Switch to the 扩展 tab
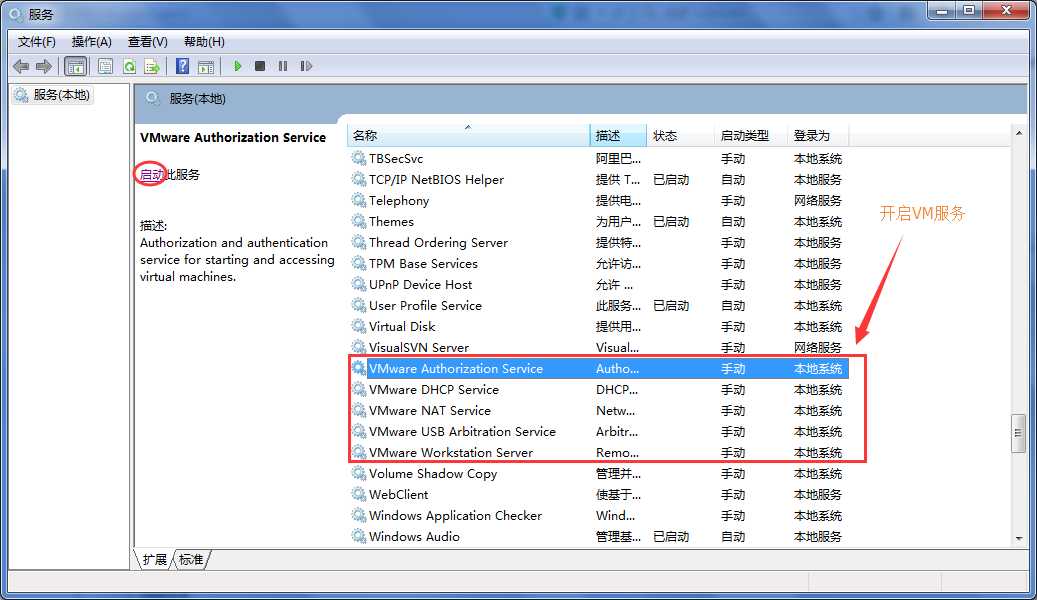1037x600 pixels. point(155,560)
